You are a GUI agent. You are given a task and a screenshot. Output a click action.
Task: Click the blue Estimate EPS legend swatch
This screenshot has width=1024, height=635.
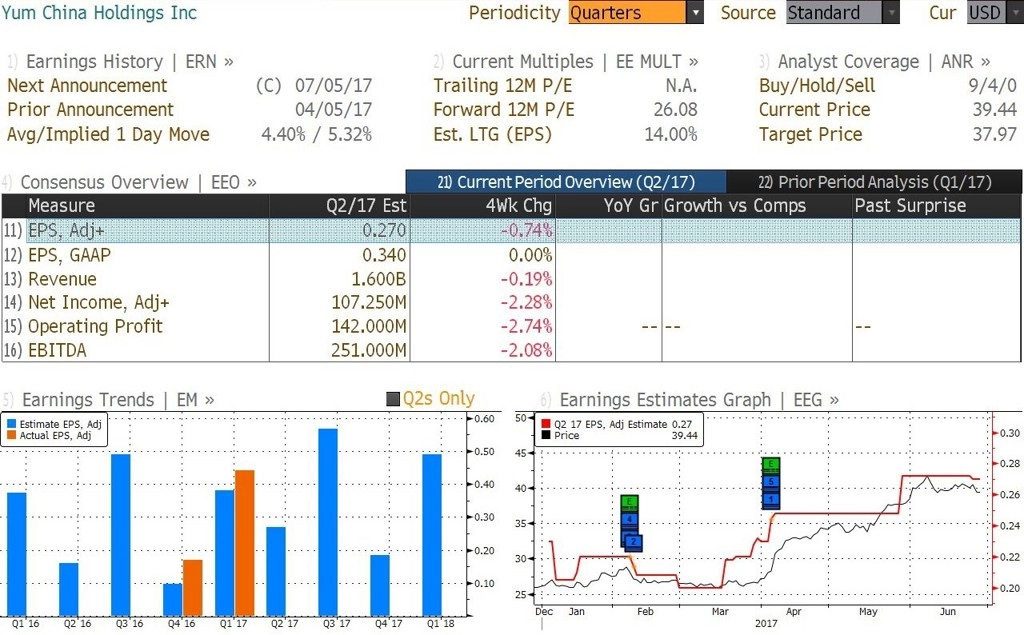(11, 424)
